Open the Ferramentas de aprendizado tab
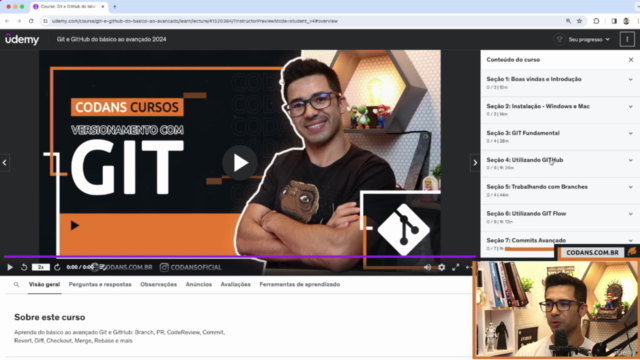 pyautogui.click(x=300, y=284)
